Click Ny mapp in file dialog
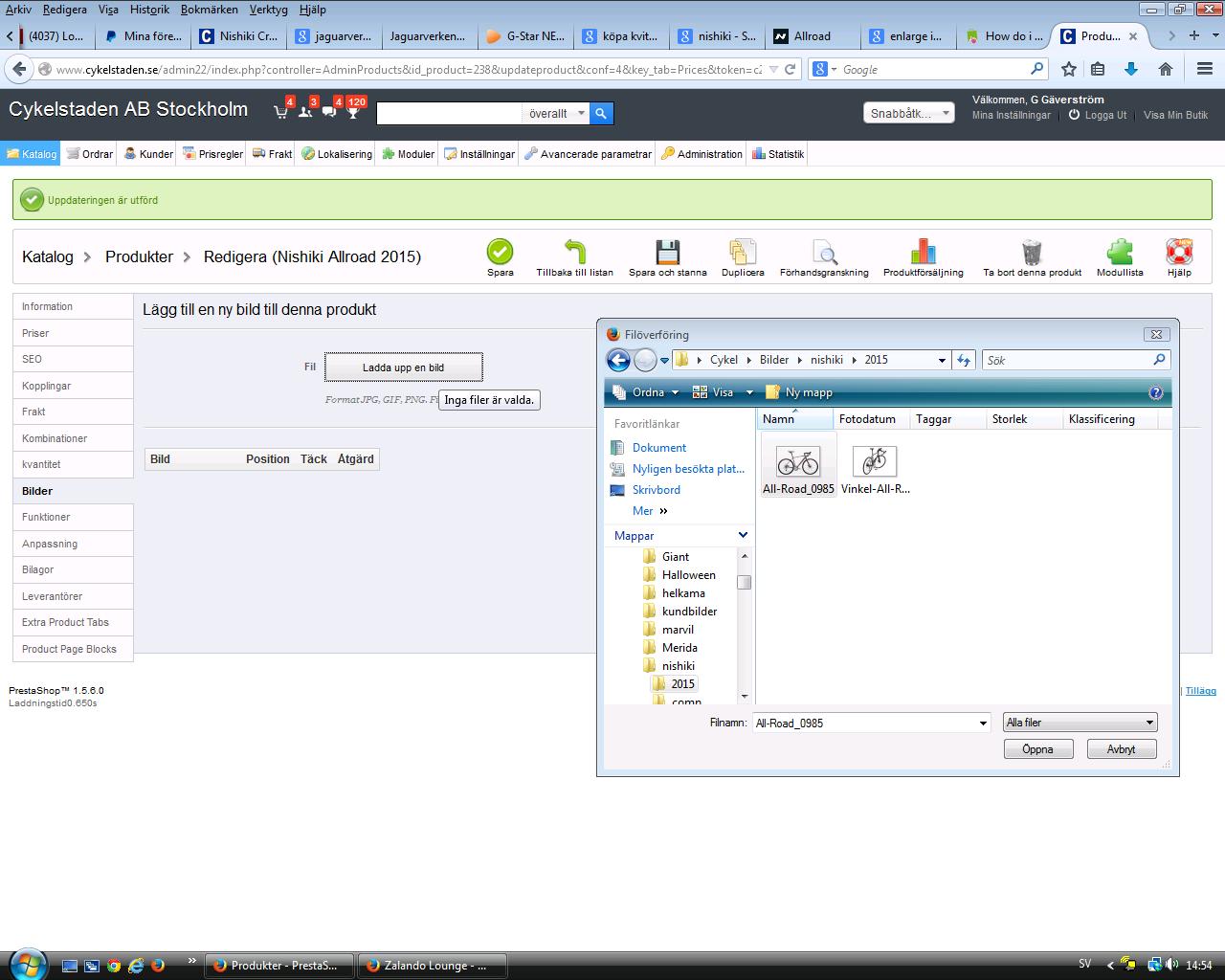Image resolution: width=1225 pixels, height=980 pixels. [799, 392]
